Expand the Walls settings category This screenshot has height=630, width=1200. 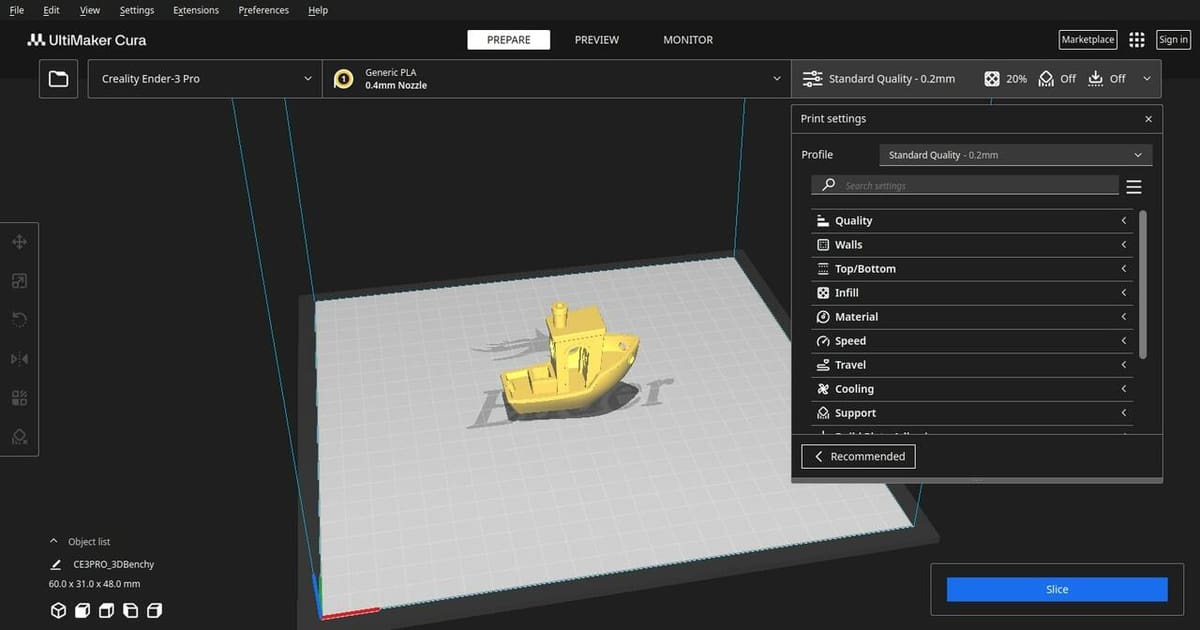pos(972,245)
